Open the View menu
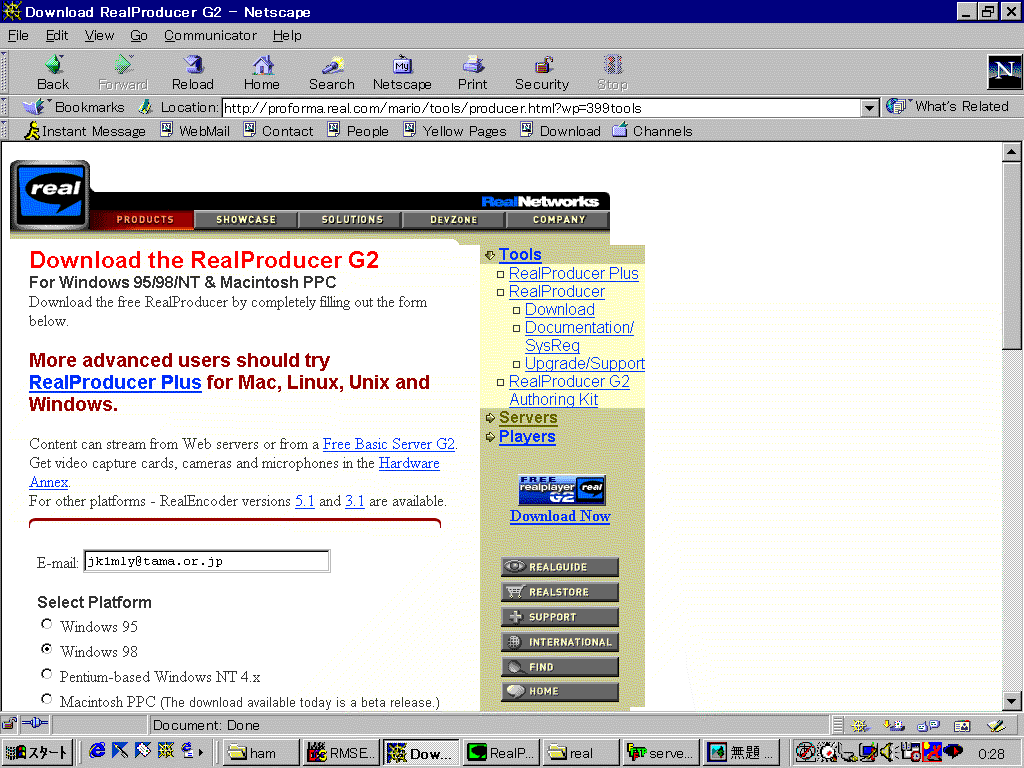Screen dimensions: 1024x768 (x=99, y=35)
